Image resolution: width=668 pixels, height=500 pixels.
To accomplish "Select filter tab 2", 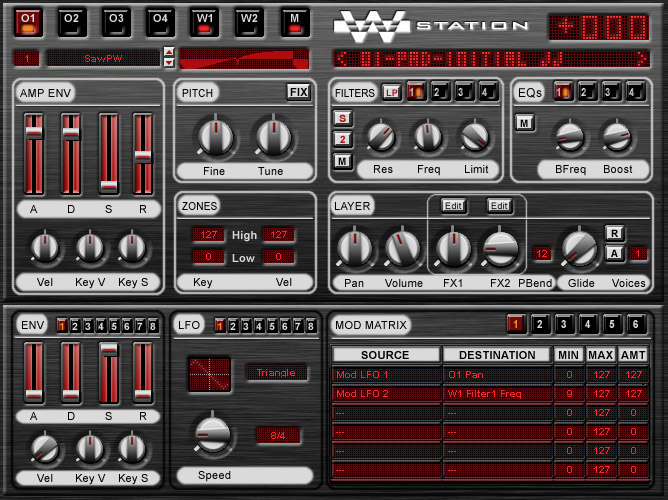I will tap(439, 92).
